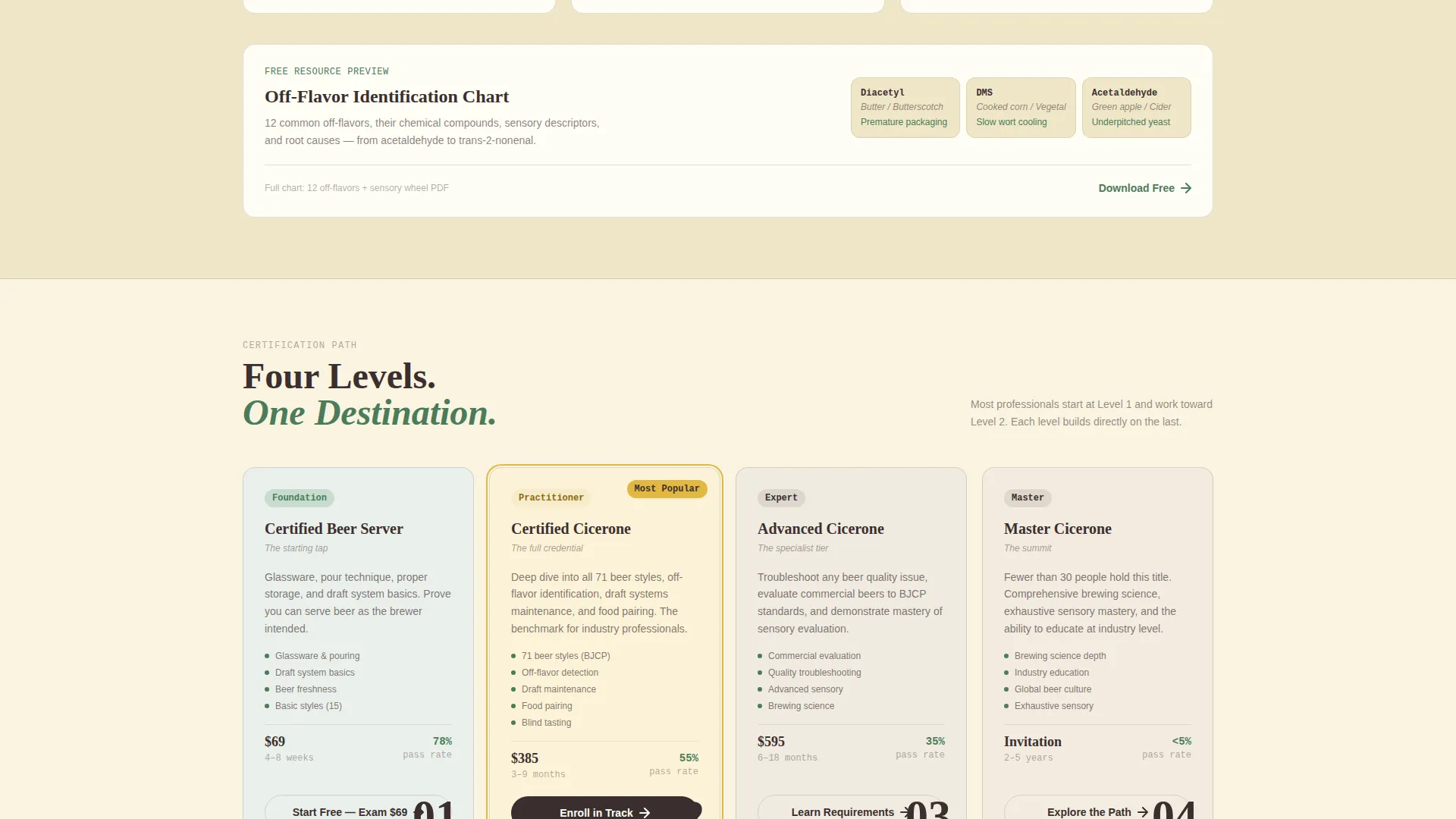Select the Expert level badge
The height and width of the screenshot is (819, 1456).
(781, 497)
